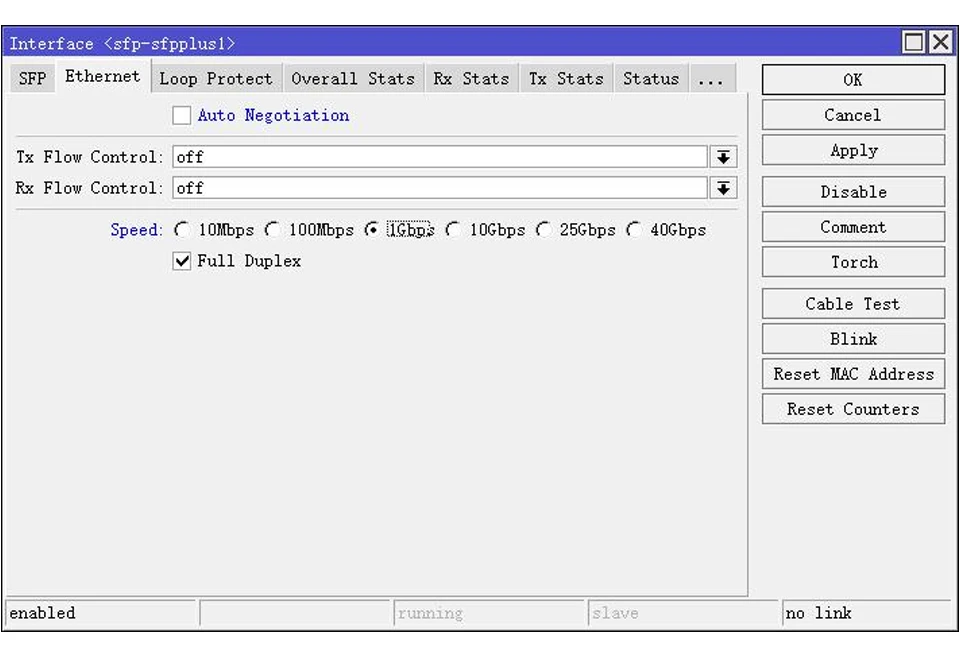This screenshot has width=960, height=653.
Task: Expand the Rx Flow Control dropdown arrow
Action: click(x=723, y=188)
